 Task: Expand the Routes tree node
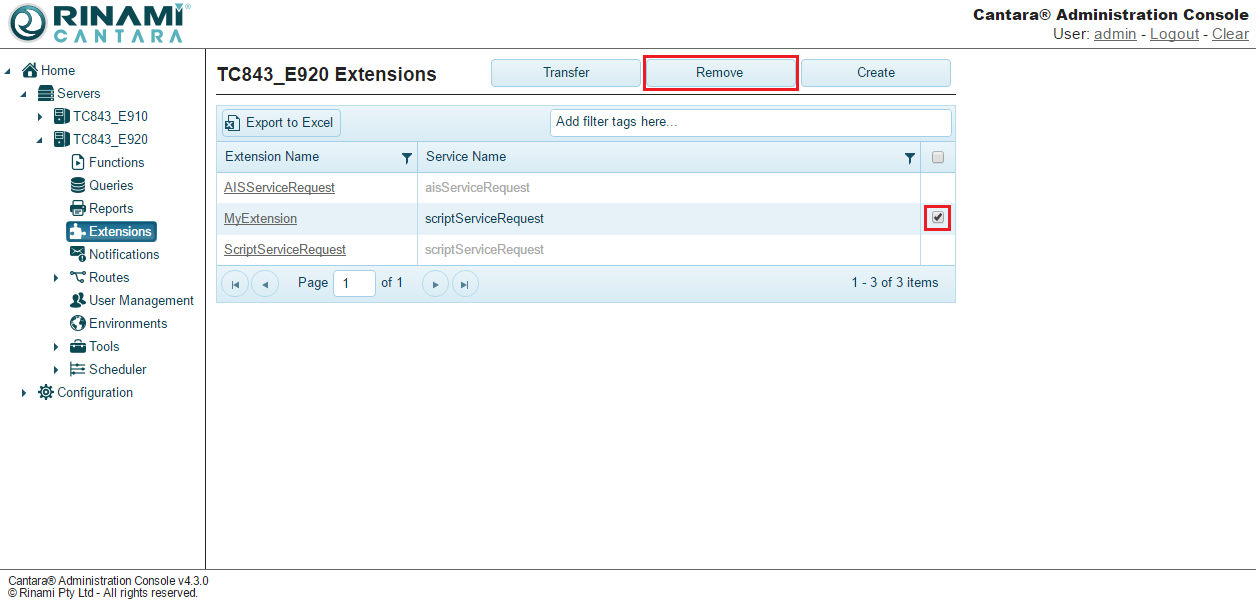coord(56,278)
